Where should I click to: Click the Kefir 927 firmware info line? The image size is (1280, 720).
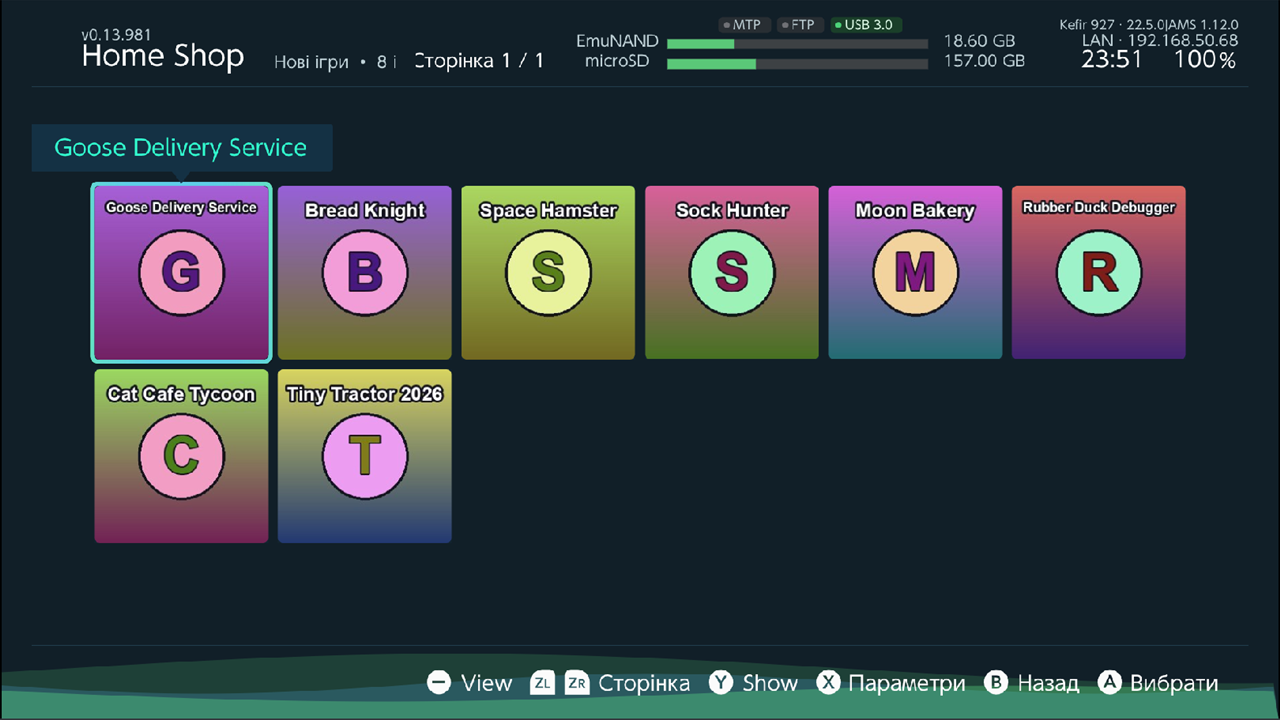coord(1149,24)
